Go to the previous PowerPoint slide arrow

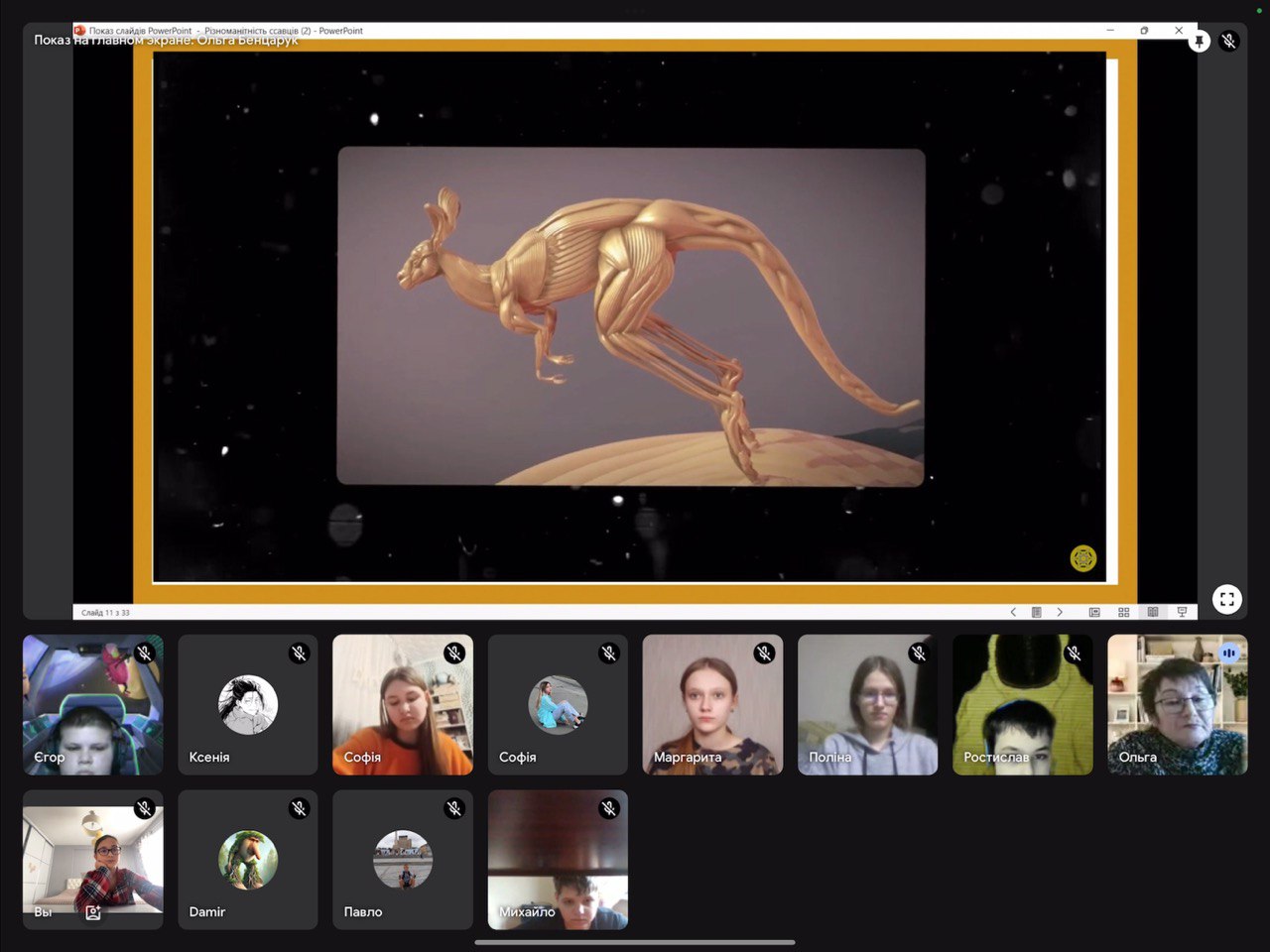[x=1013, y=613]
